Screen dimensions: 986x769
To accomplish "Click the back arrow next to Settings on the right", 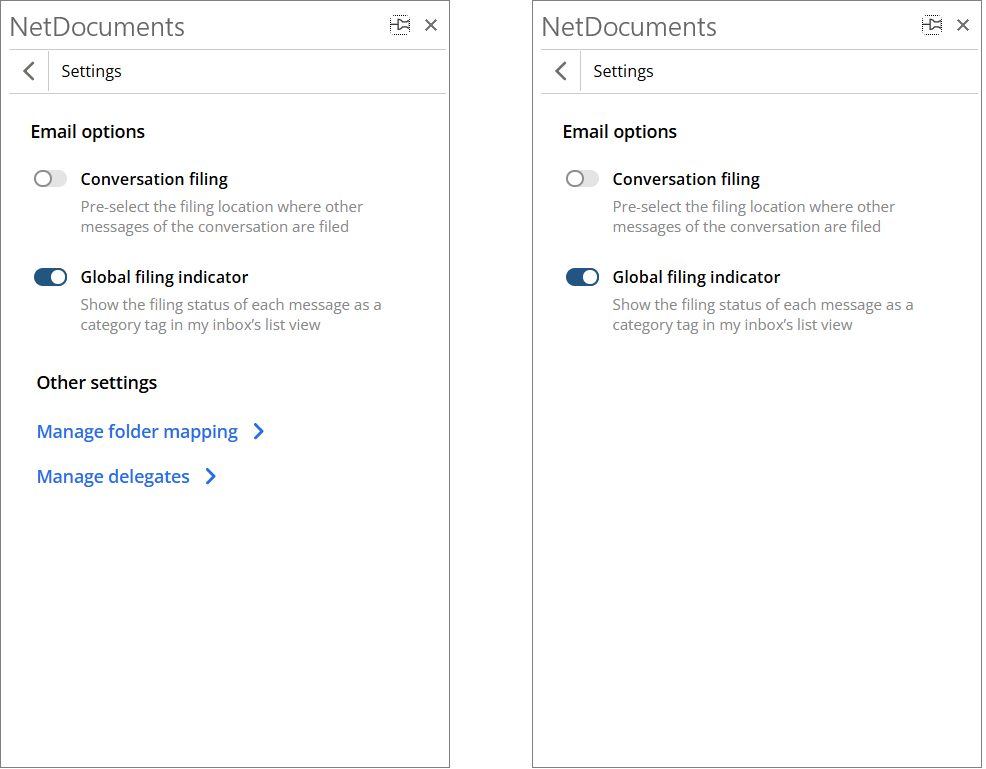I will pos(560,71).
